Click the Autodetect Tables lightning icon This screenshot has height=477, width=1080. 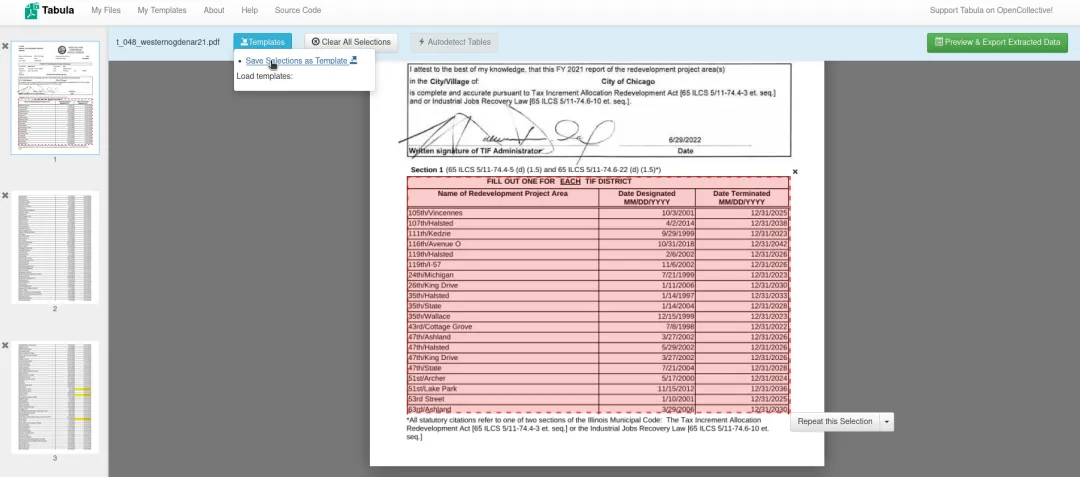click(x=422, y=42)
